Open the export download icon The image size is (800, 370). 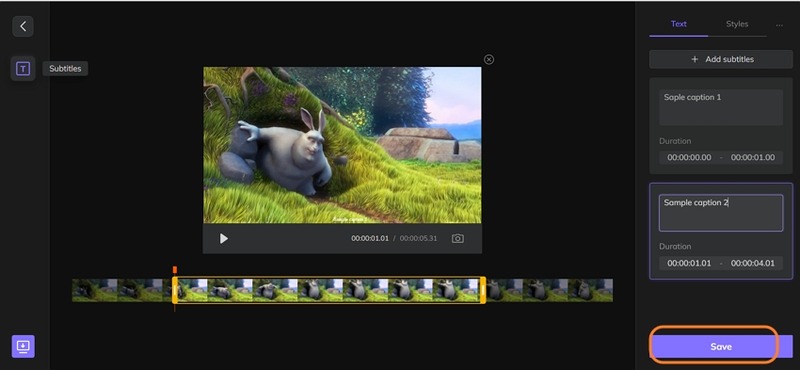coord(23,347)
